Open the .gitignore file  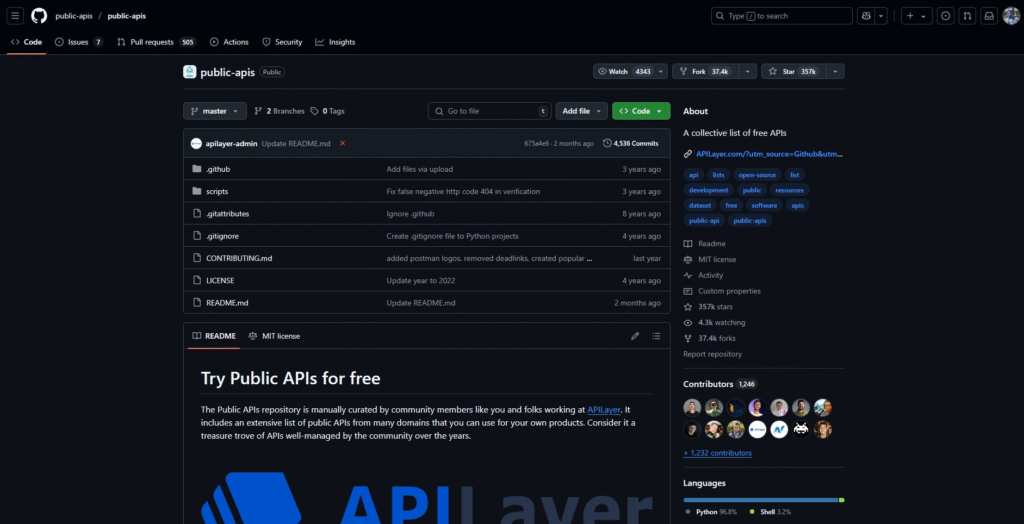click(x=222, y=236)
